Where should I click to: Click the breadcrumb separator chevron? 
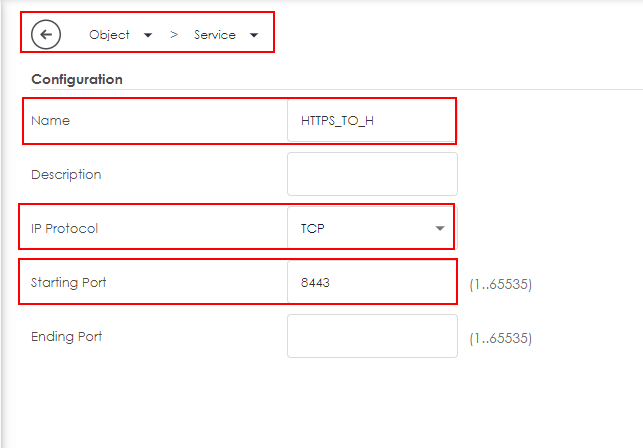click(x=173, y=35)
